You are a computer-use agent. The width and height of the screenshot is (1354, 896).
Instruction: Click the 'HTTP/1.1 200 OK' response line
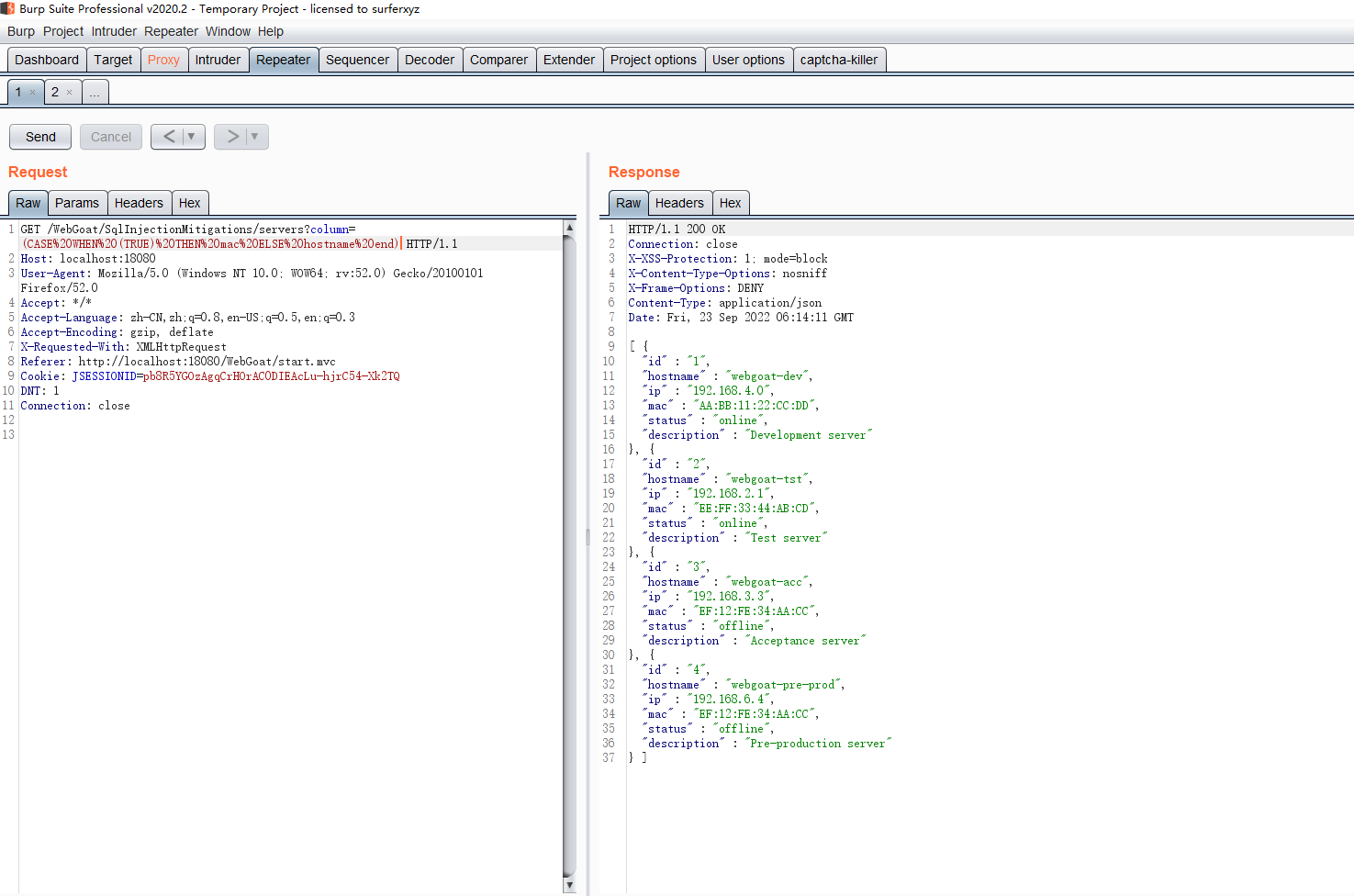pyautogui.click(x=677, y=230)
